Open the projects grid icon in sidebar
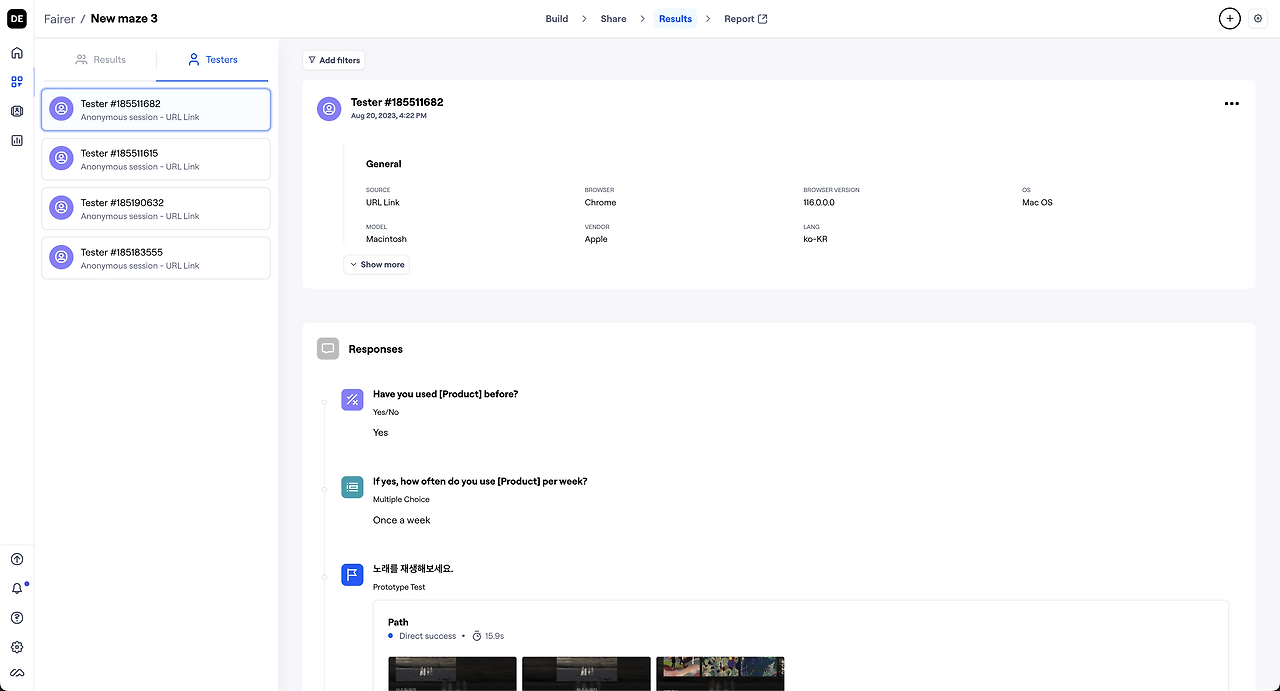Screen dimensions: 1280x691 click(17, 82)
